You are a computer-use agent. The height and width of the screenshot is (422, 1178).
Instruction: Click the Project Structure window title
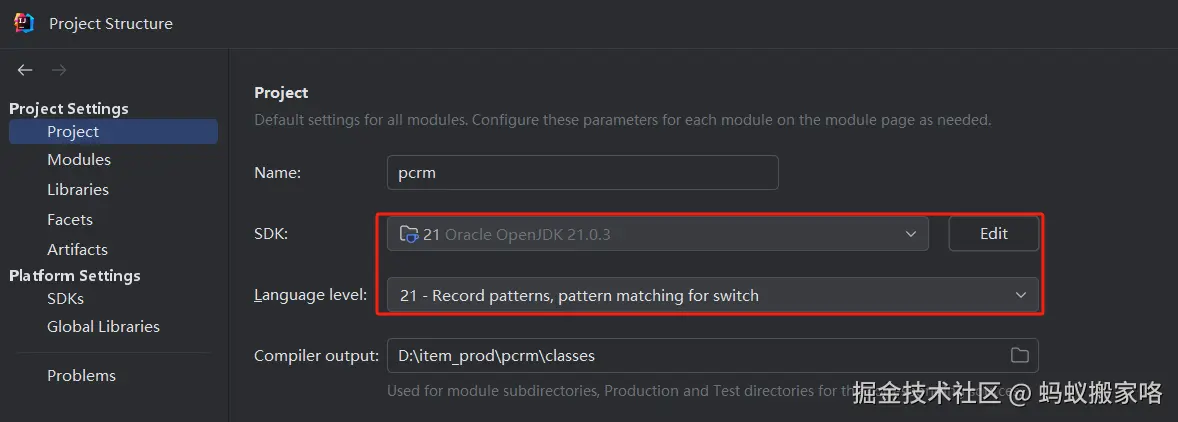(x=111, y=24)
